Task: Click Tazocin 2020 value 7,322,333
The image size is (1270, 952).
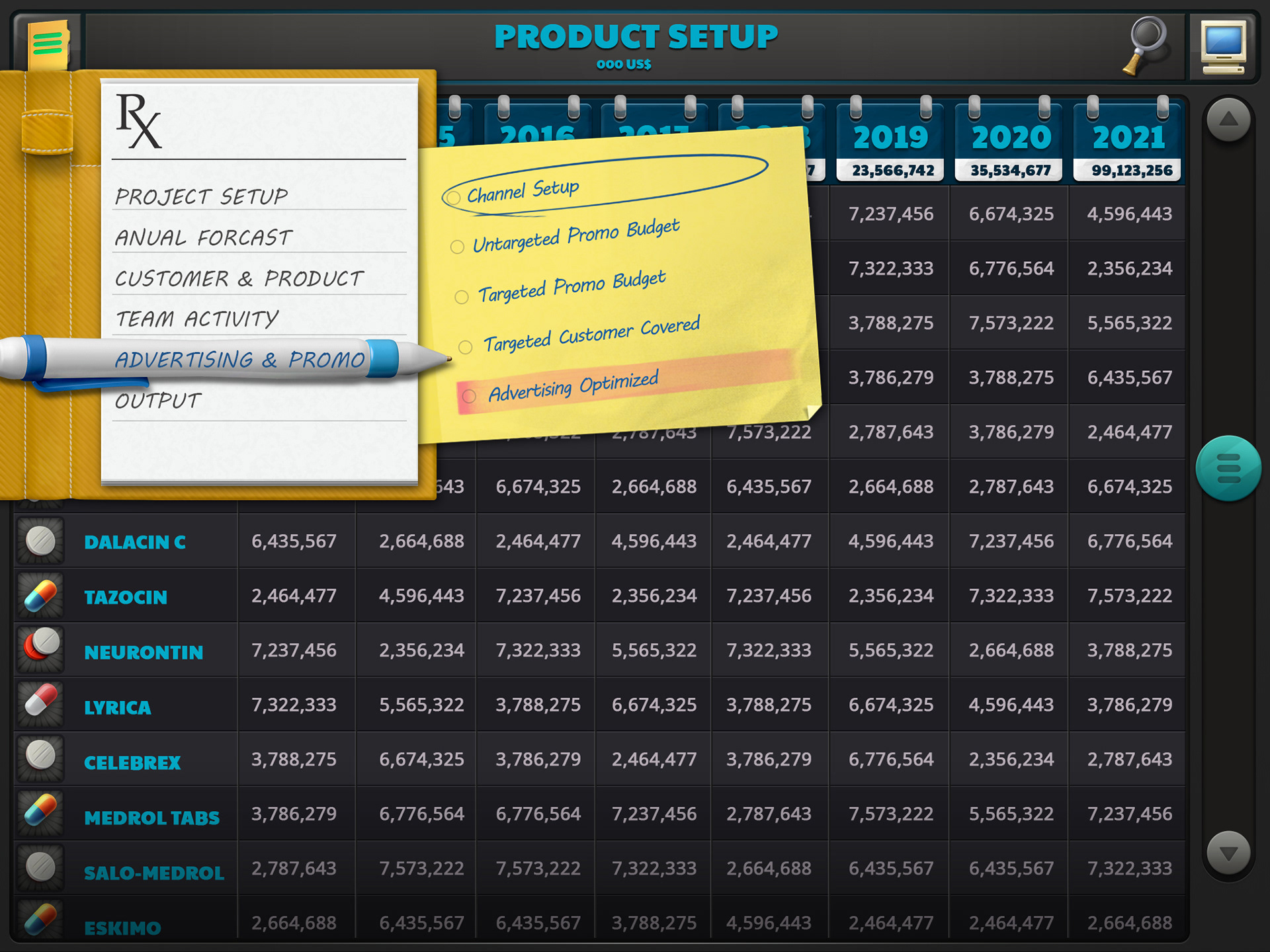Action: click(x=1011, y=596)
